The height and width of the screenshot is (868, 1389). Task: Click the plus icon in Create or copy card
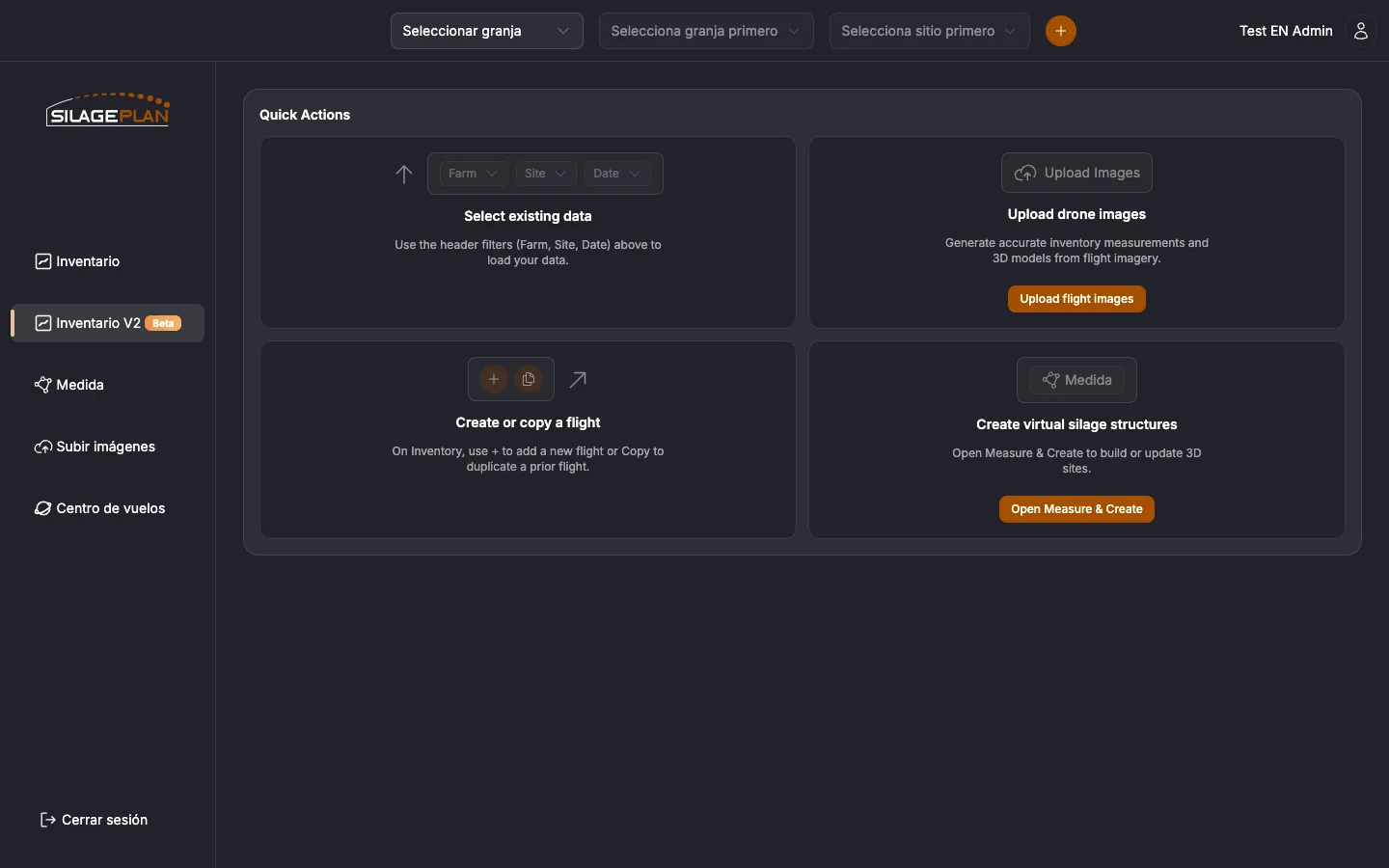[x=494, y=379]
